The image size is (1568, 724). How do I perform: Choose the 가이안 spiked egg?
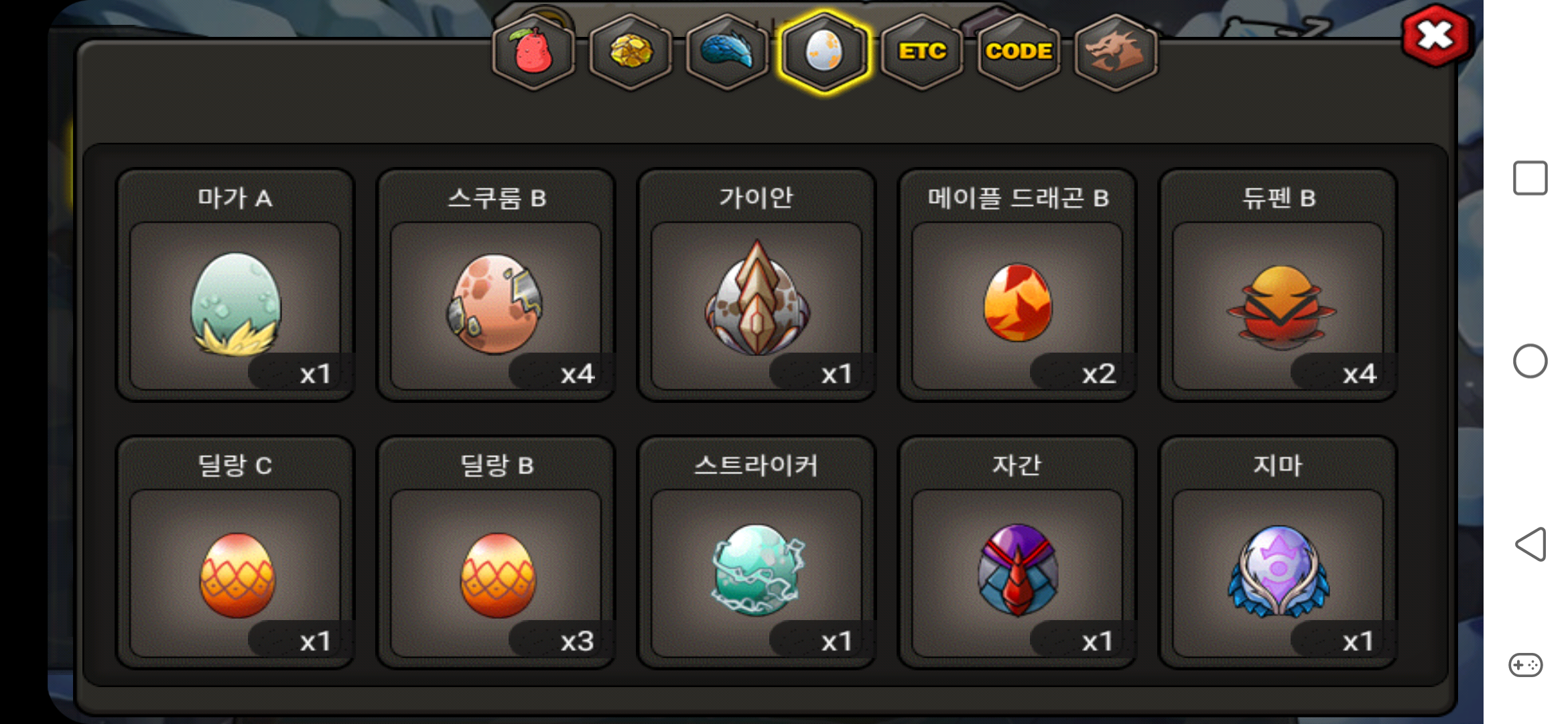click(x=757, y=286)
